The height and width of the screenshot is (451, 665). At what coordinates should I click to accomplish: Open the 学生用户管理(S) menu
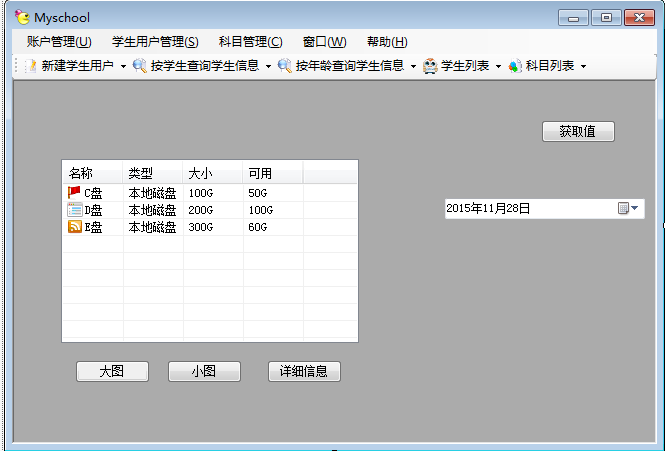155,42
